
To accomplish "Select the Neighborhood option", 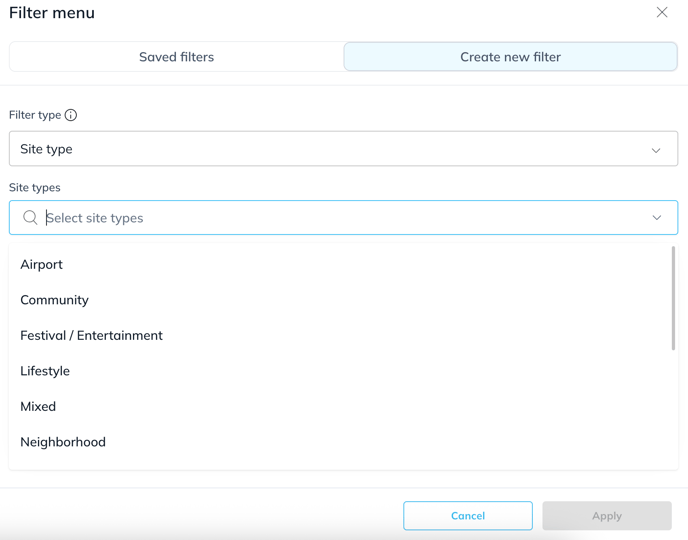I will click(x=63, y=442).
